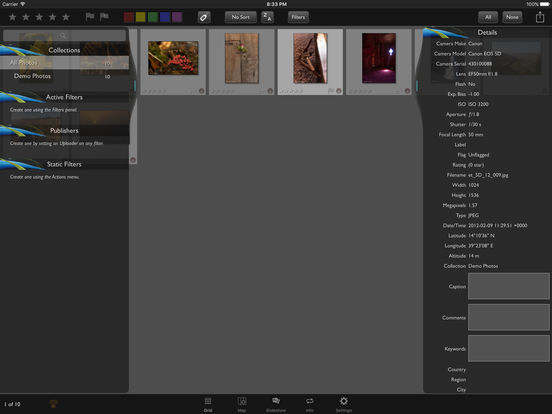Open the Settings gear icon
Viewport: 552px width, 414px height.
(x=344, y=404)
